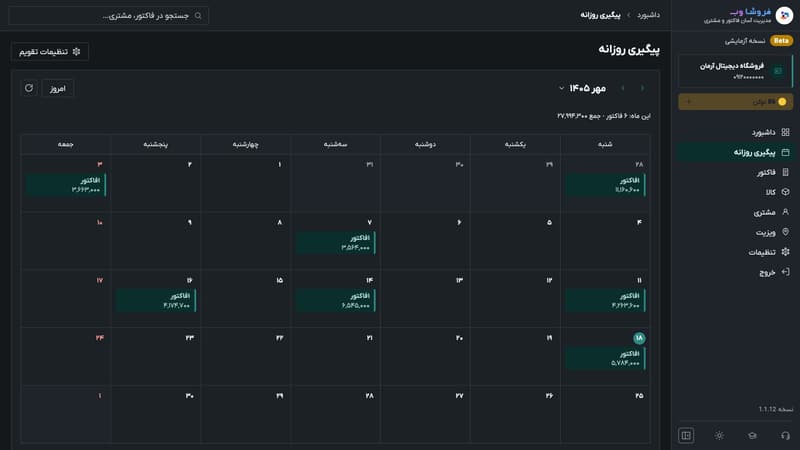Open داشبورد via its sidebar grid icon

coord(785,132)
